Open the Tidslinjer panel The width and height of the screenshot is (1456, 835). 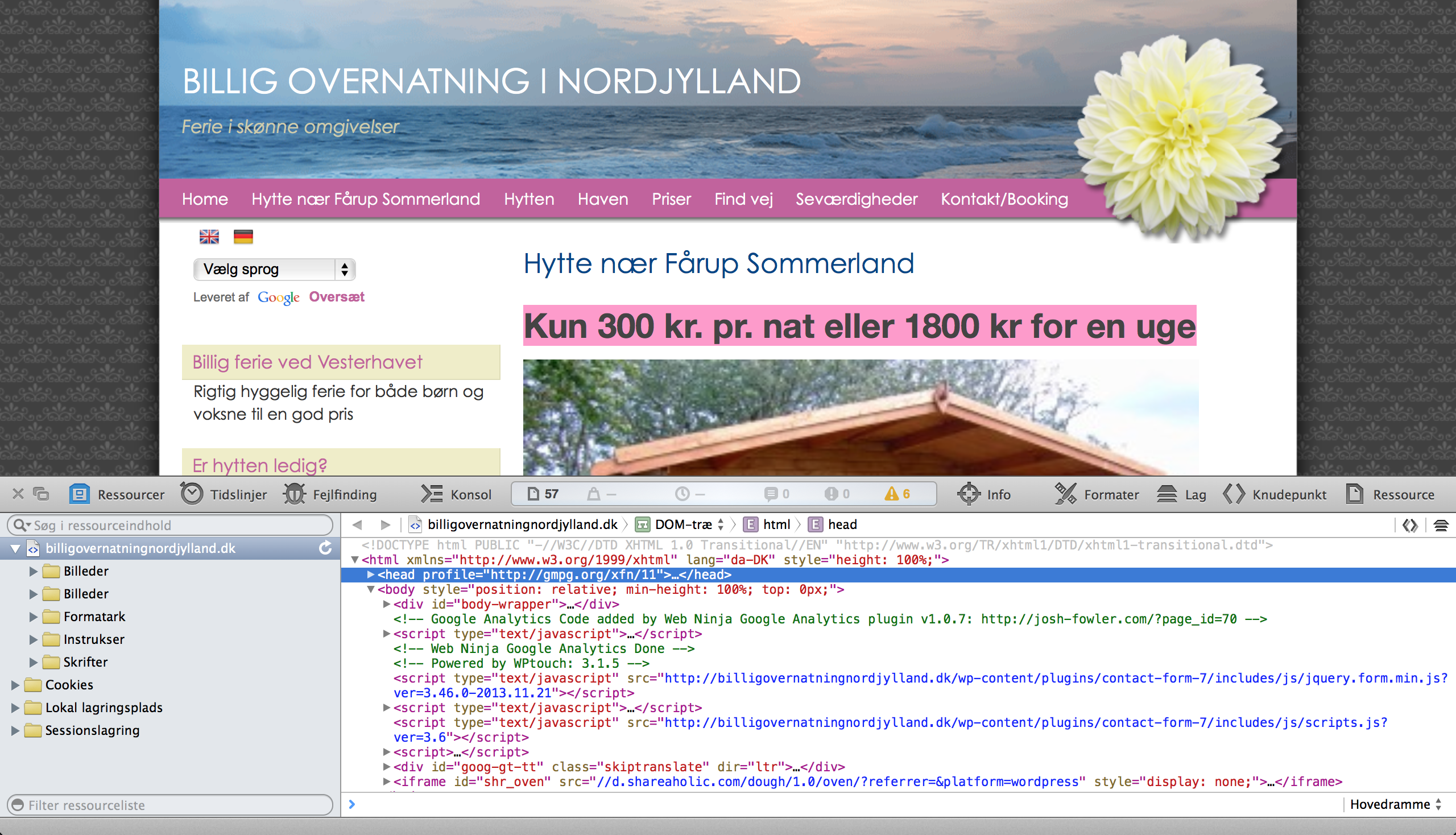(224, 494)
